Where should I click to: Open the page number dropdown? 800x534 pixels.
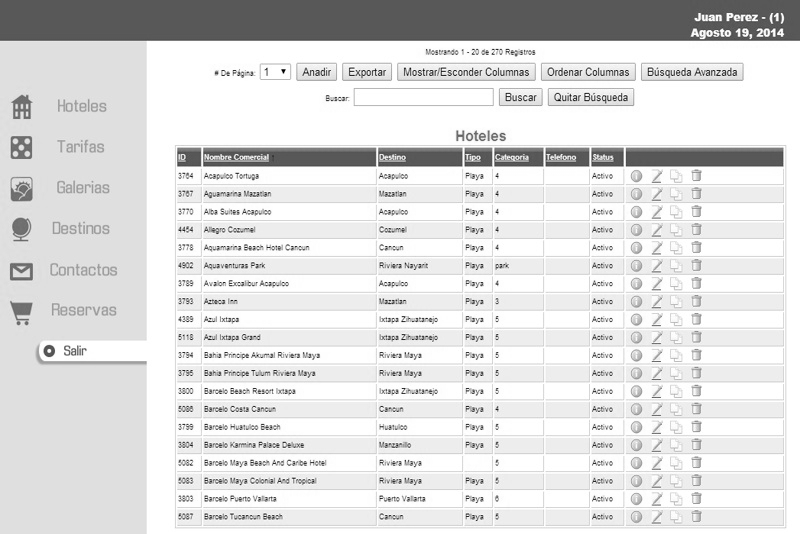[x=275, y=72]
